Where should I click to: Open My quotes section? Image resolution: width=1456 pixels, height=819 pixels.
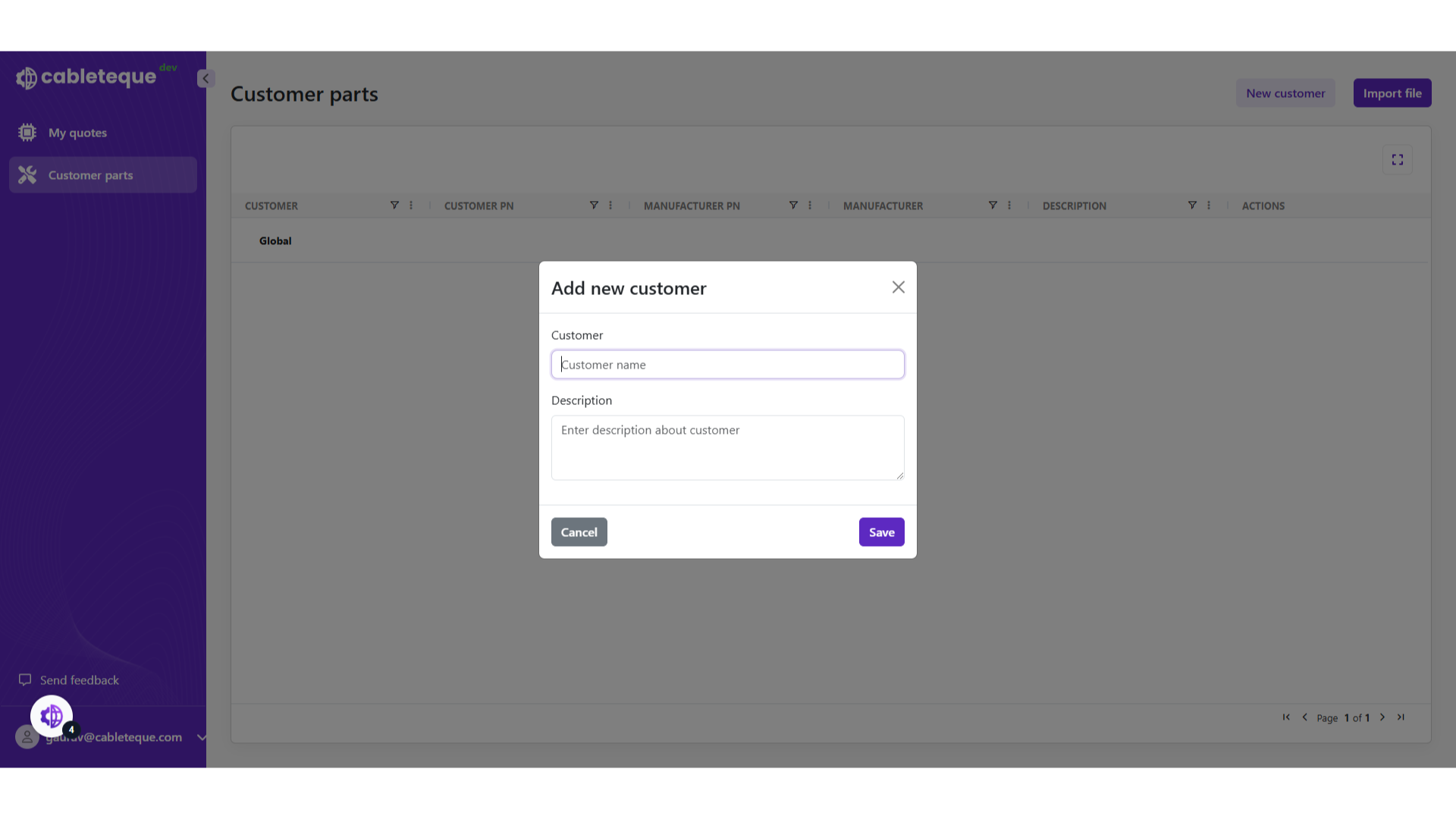point(77,132)
